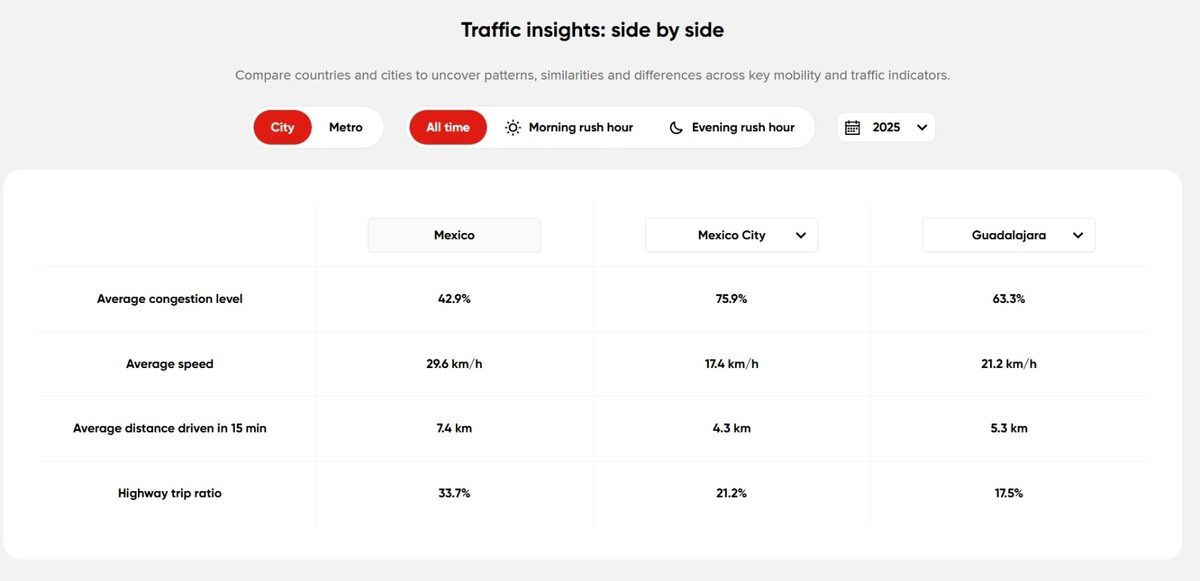The height and width of the screenshot is (581, 1200).
Task: Open the Mexico City selector dropdown
Action: point(731,236)
